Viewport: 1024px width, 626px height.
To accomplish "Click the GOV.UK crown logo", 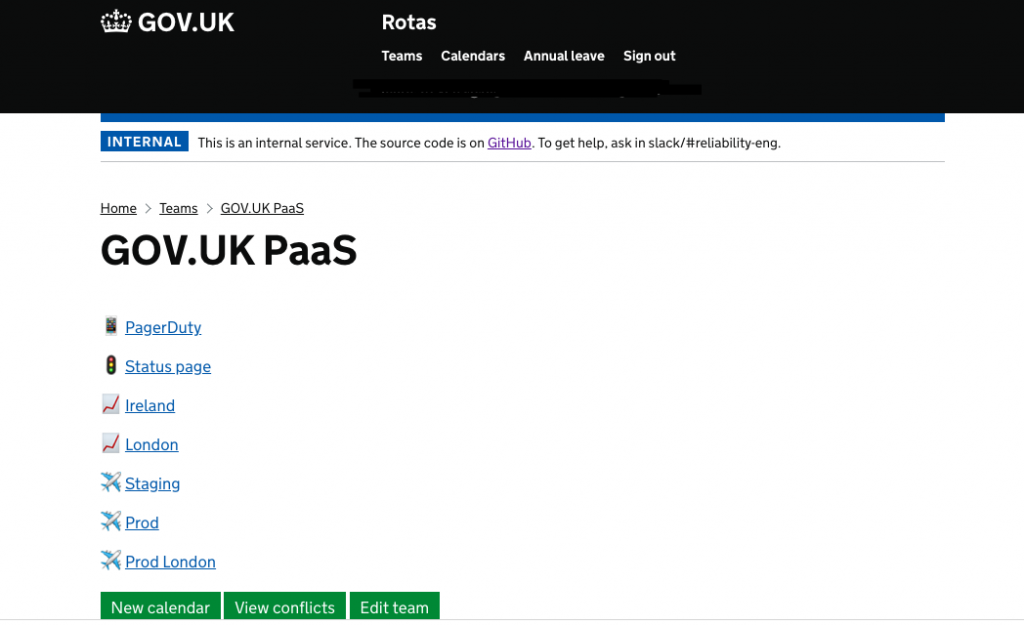I will [116, 22].
